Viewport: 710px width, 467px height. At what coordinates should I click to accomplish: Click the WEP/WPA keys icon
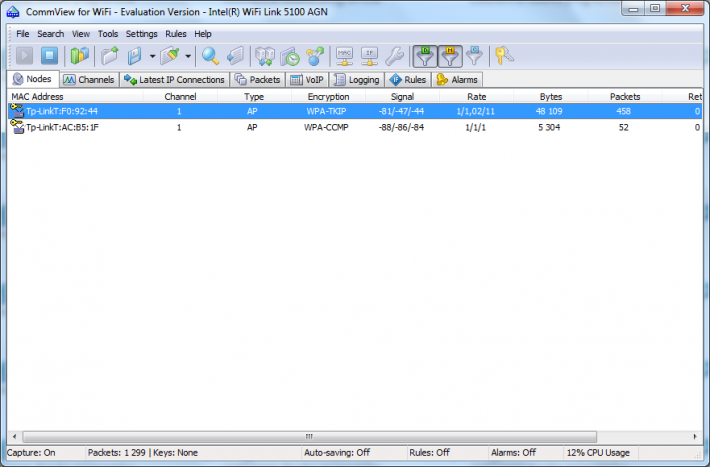coord(504,56)
